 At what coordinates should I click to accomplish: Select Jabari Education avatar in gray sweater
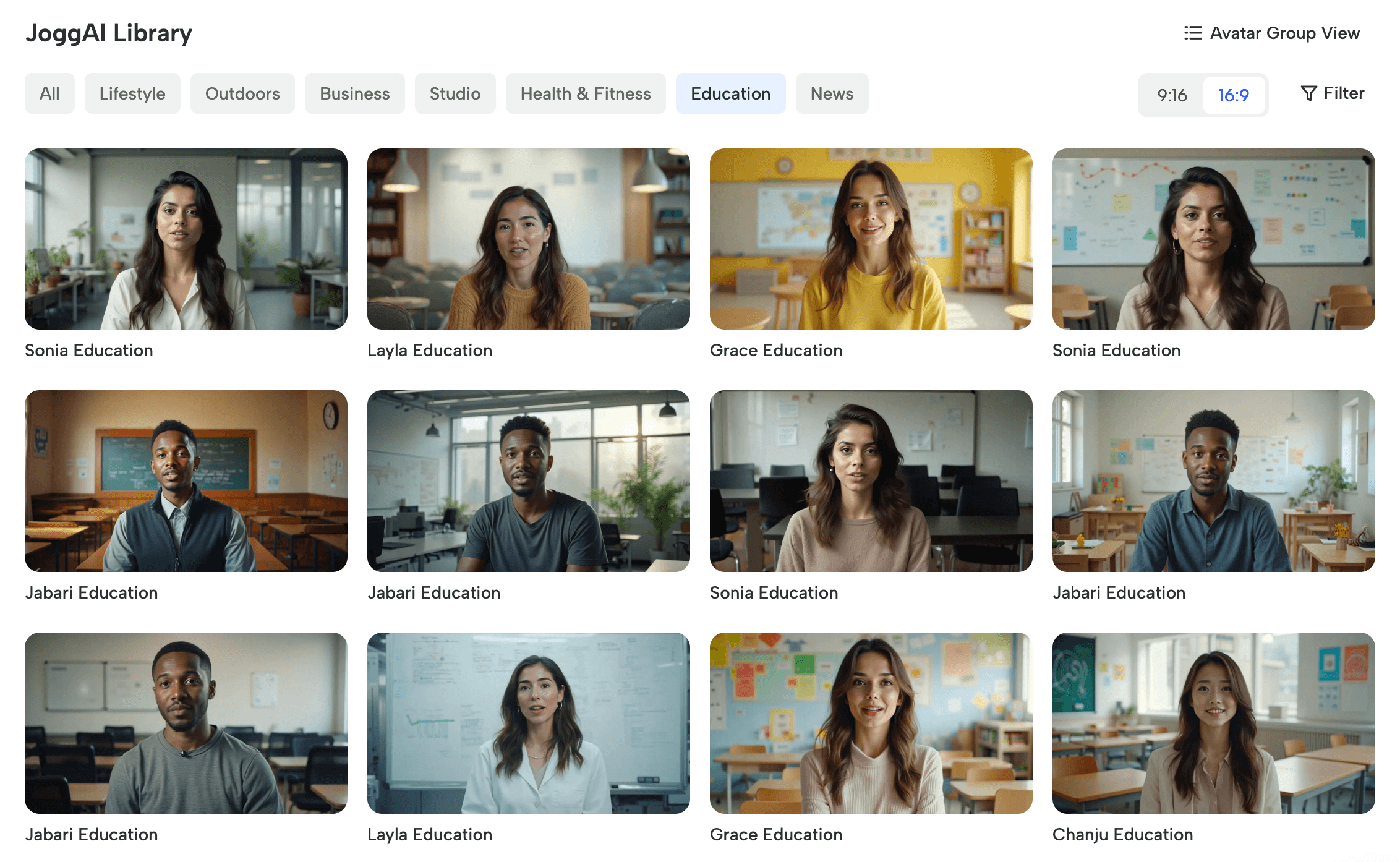pyautogui.click(x=186, y=723)
